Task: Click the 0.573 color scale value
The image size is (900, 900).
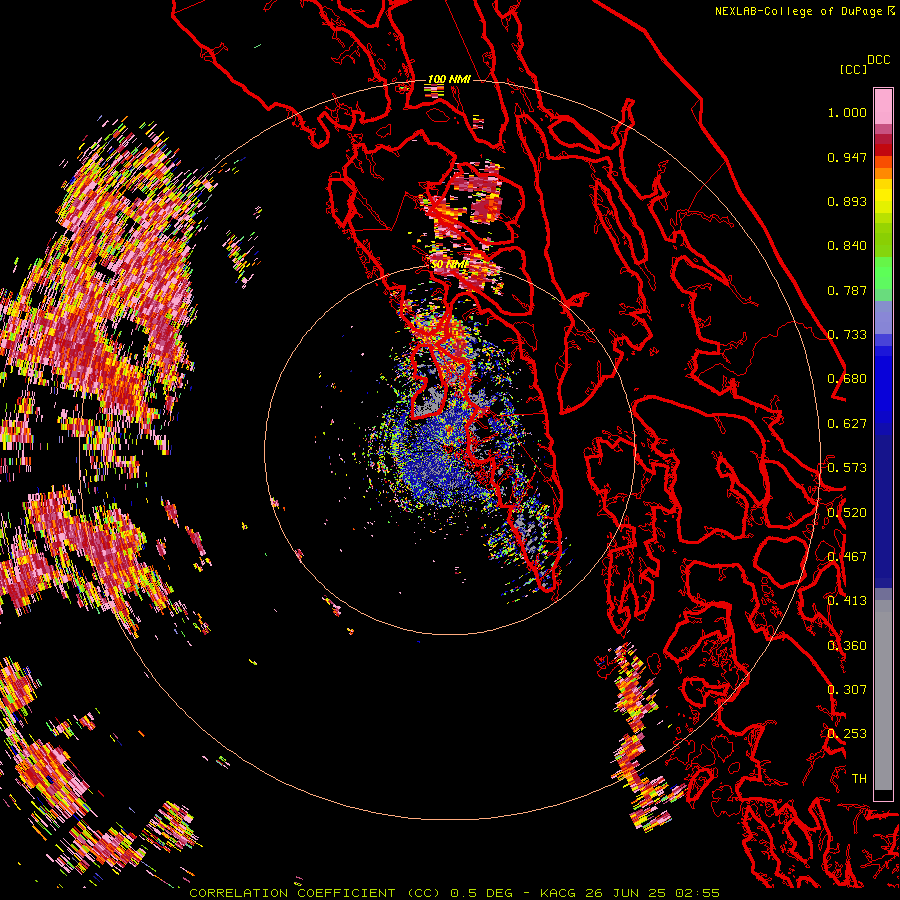Action: [x=847, y=468]
